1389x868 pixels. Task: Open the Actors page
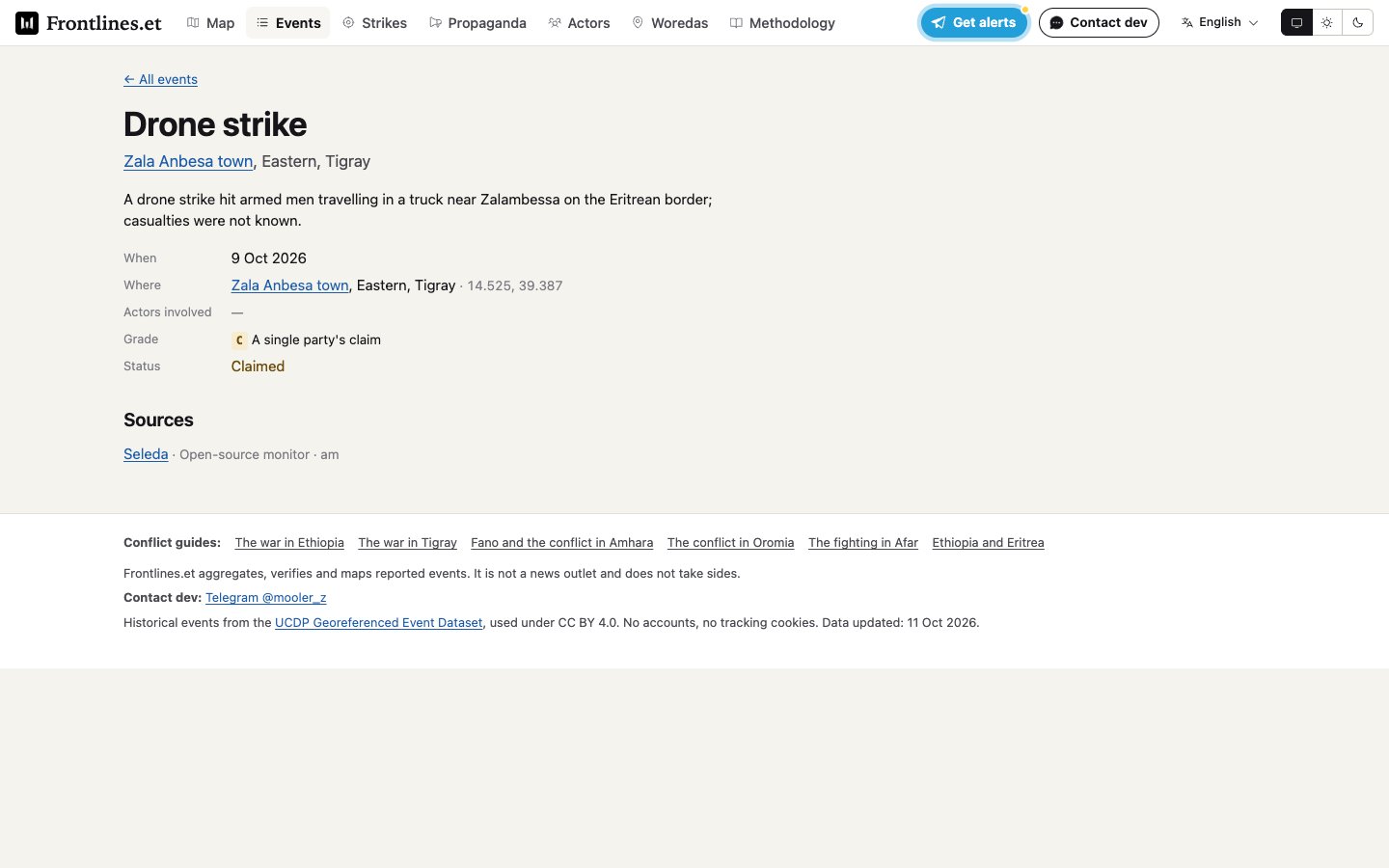(x=579, y=22)
